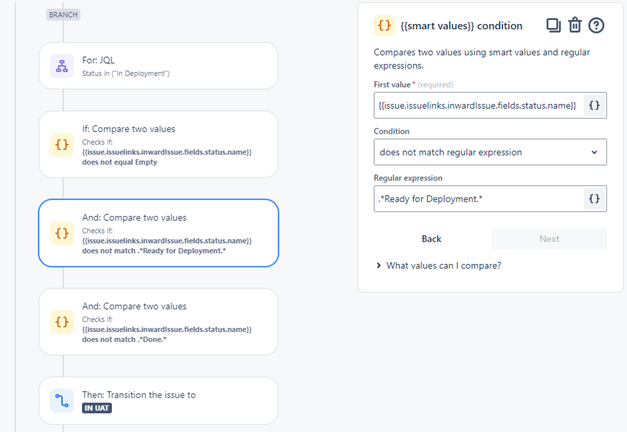Click the transition issue step icon
The height and width of the screenshot is (432, 627).
62,401
